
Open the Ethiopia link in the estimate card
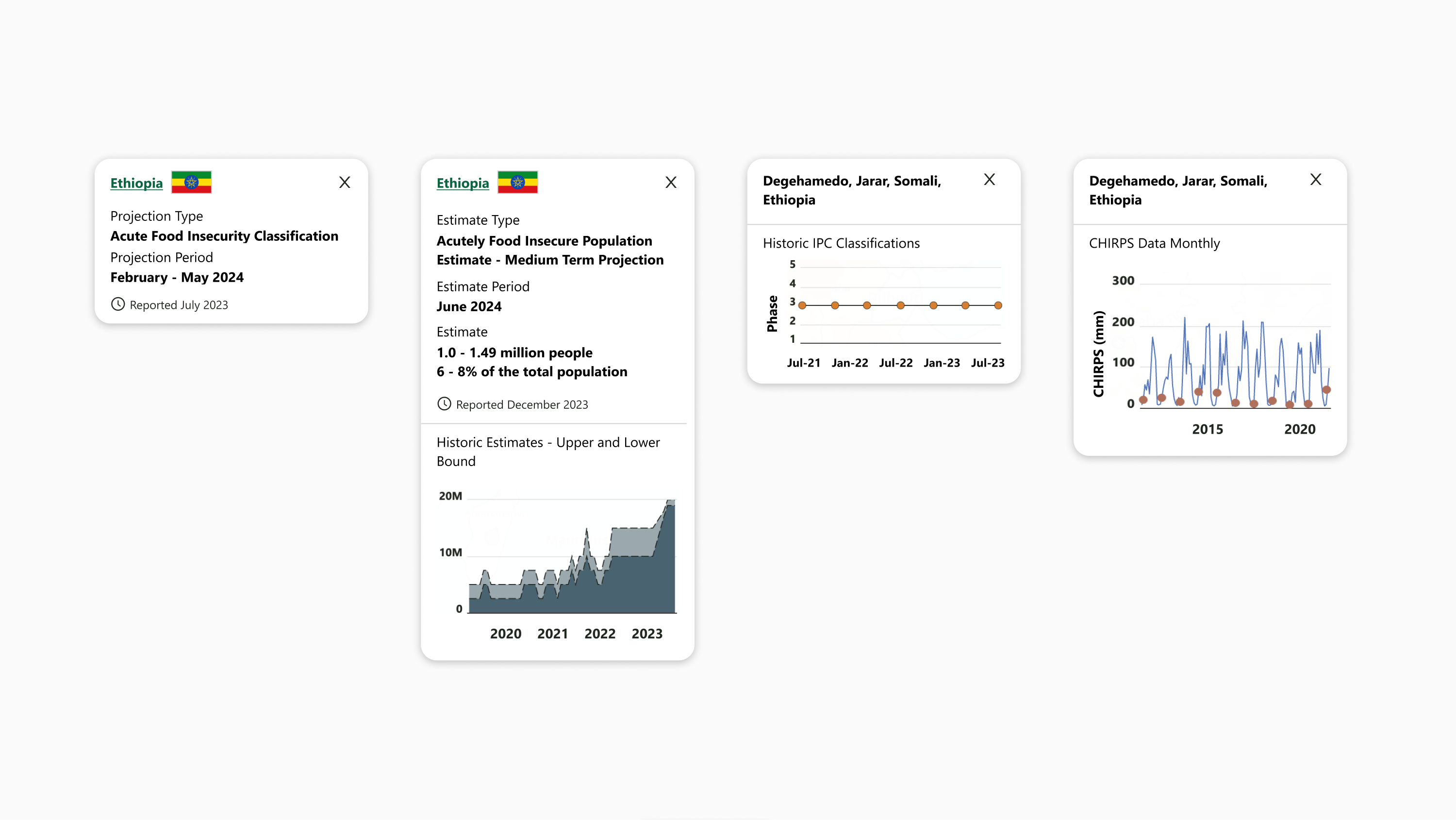pyautogui.click(x=463, y=183)
